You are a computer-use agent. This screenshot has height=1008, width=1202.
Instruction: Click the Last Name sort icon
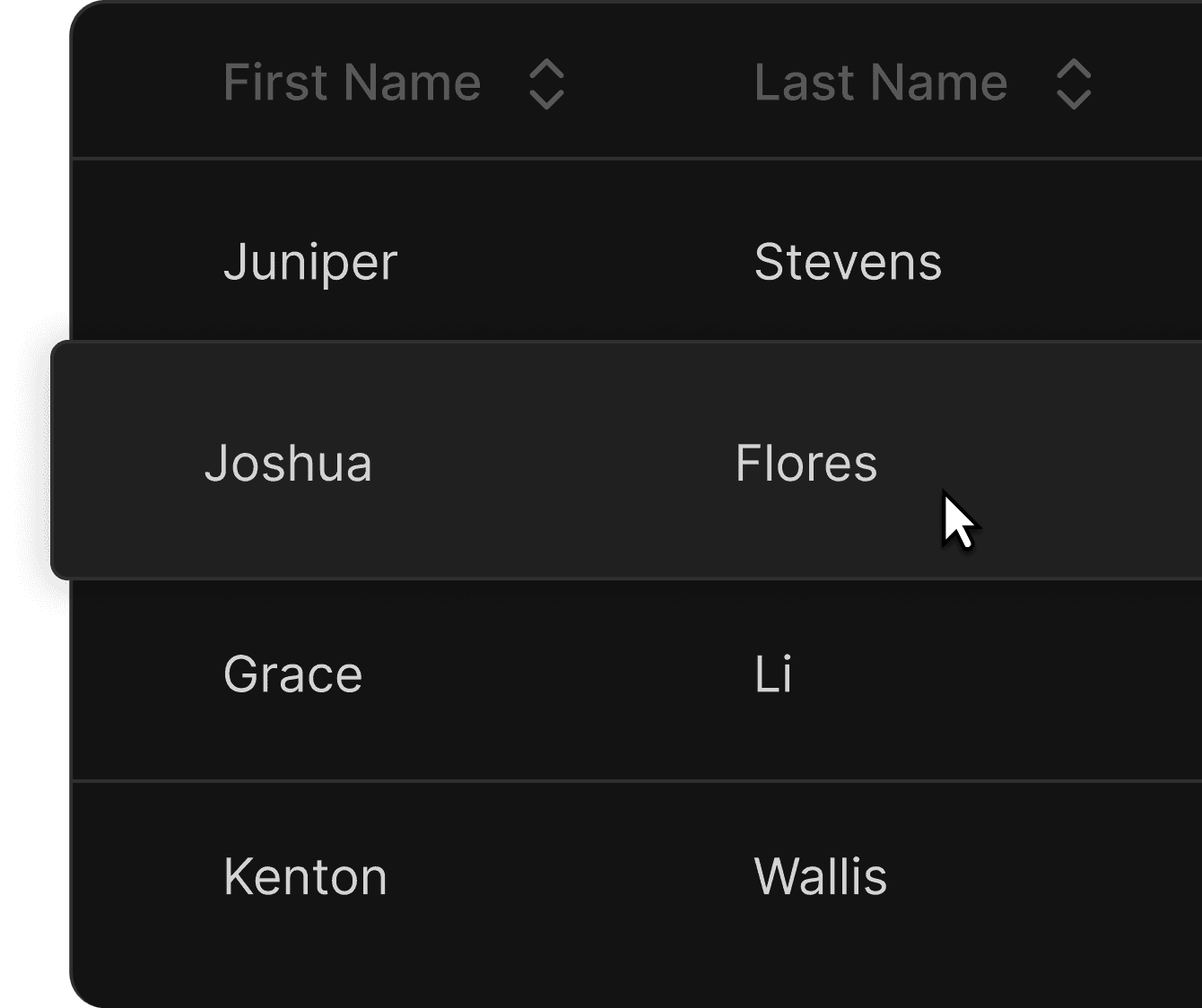pyautogui.click(x=1073, y=84)
